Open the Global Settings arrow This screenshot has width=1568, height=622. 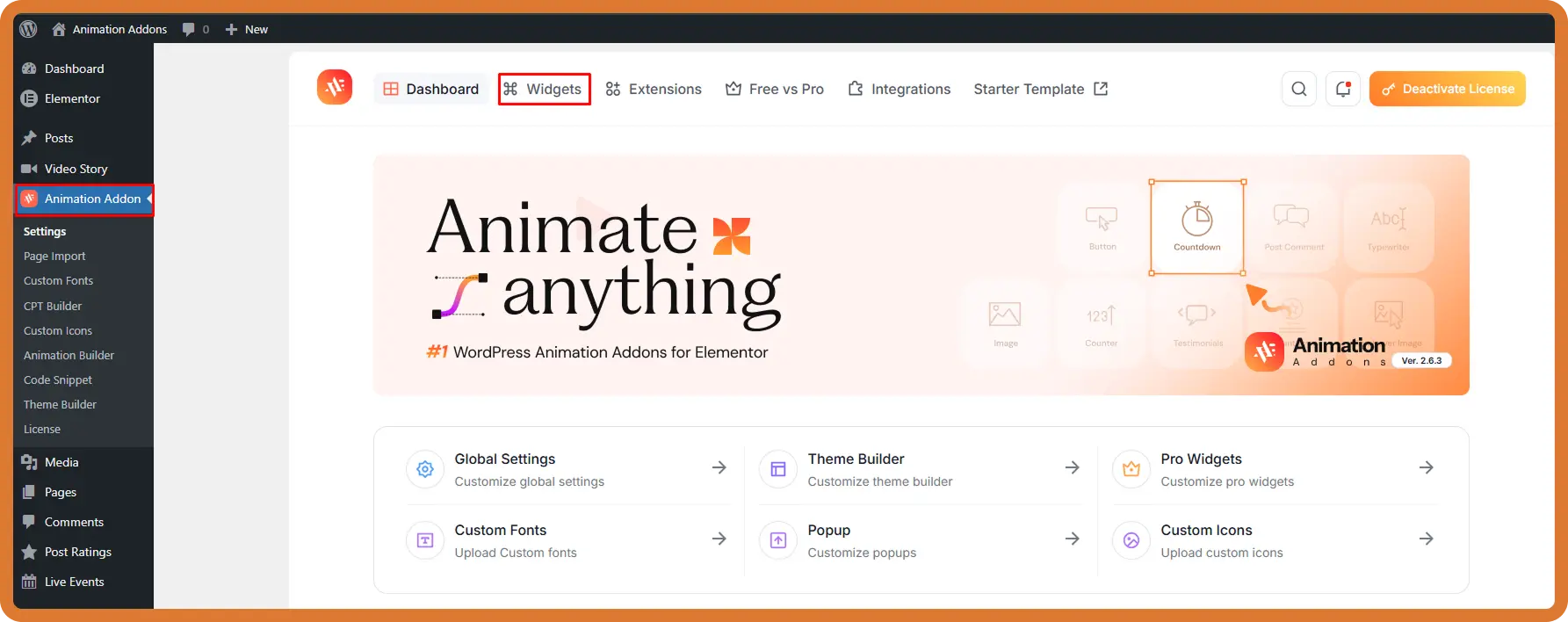719,467
